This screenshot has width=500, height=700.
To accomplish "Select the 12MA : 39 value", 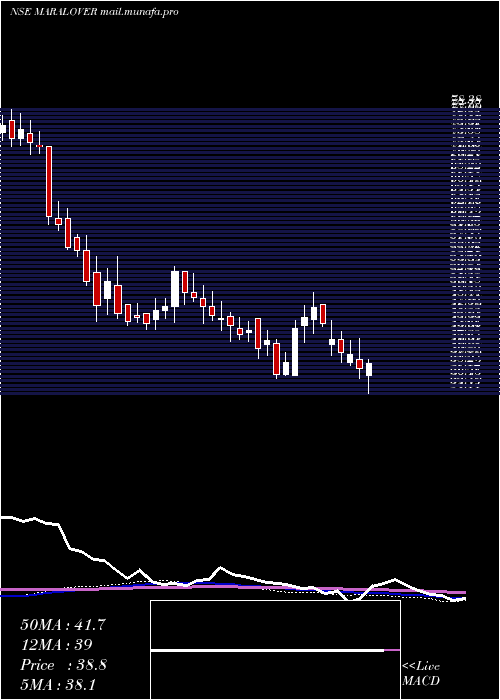I will pyautogui.click(x=56, y=645).
